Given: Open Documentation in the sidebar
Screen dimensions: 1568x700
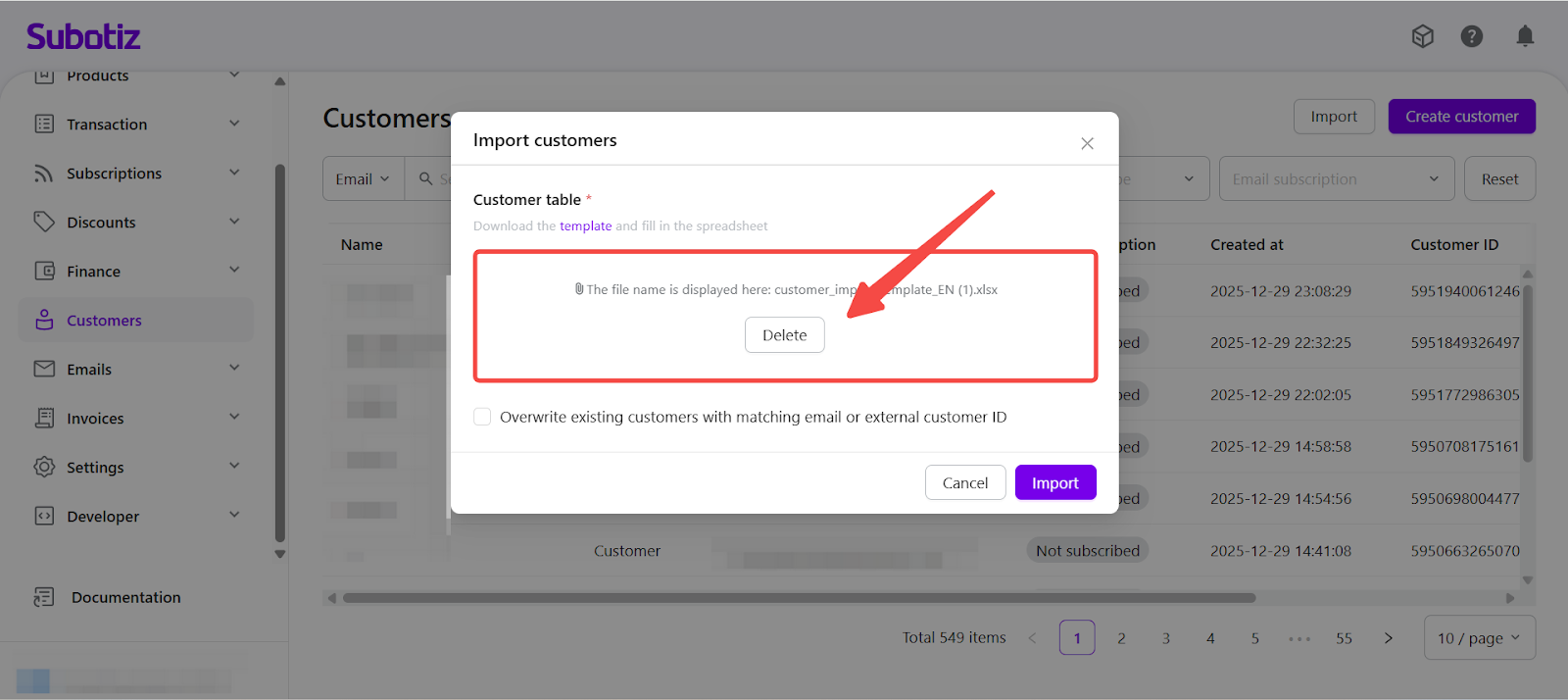Looking at the screenshot, I should click(125, 597).
